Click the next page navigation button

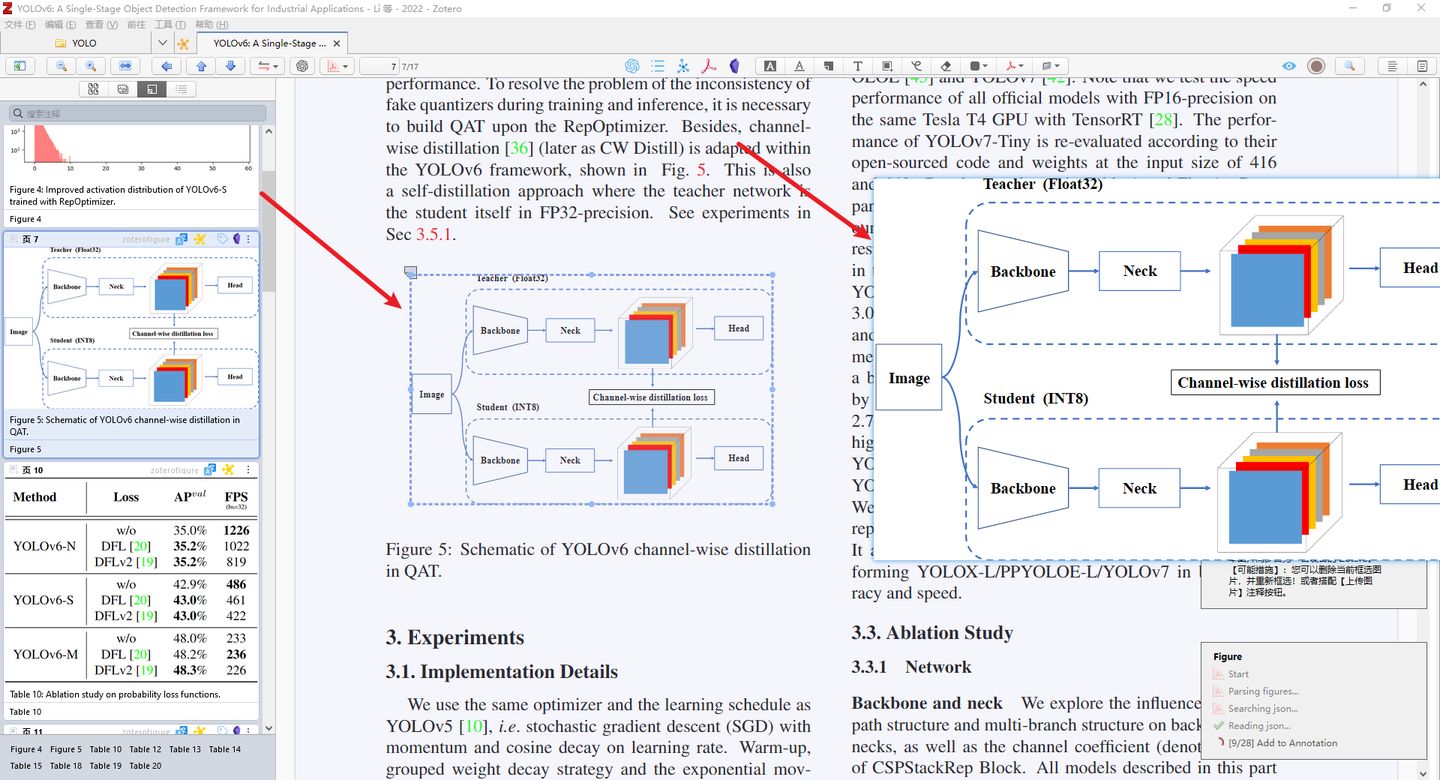pos(232,65)
